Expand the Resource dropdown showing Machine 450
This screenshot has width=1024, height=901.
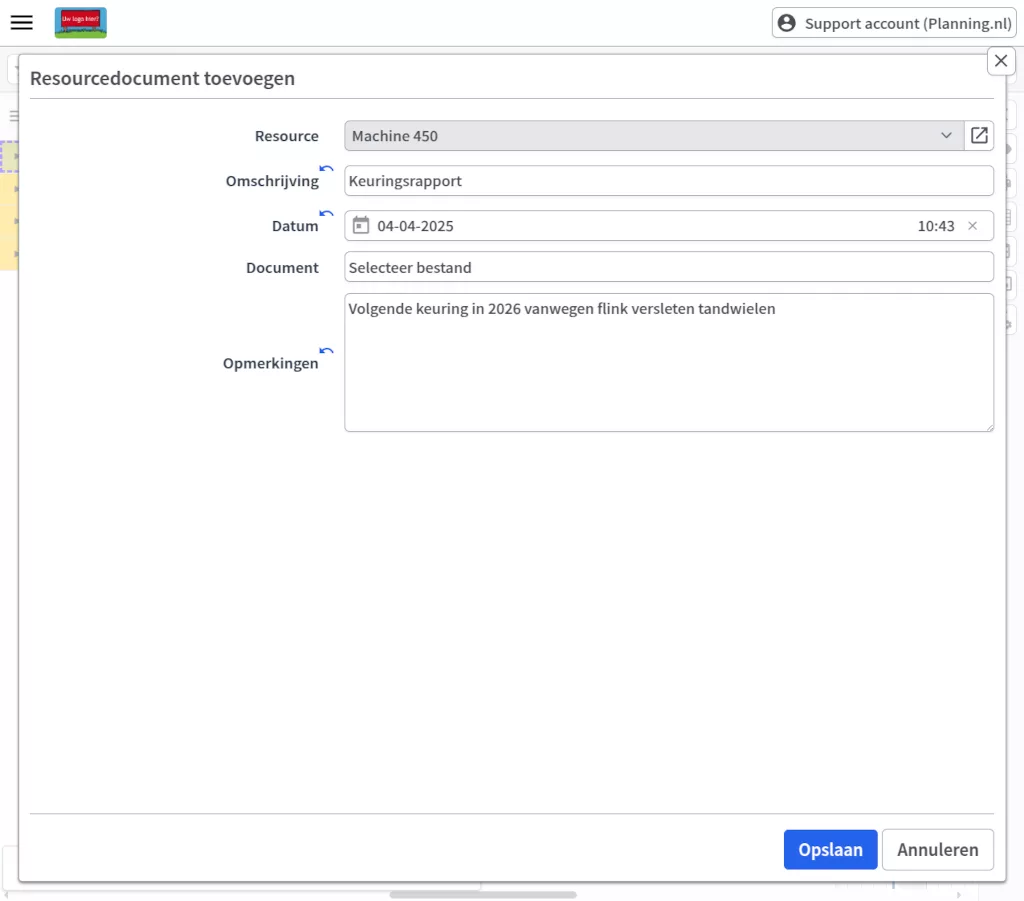click(x=946, y=136)
